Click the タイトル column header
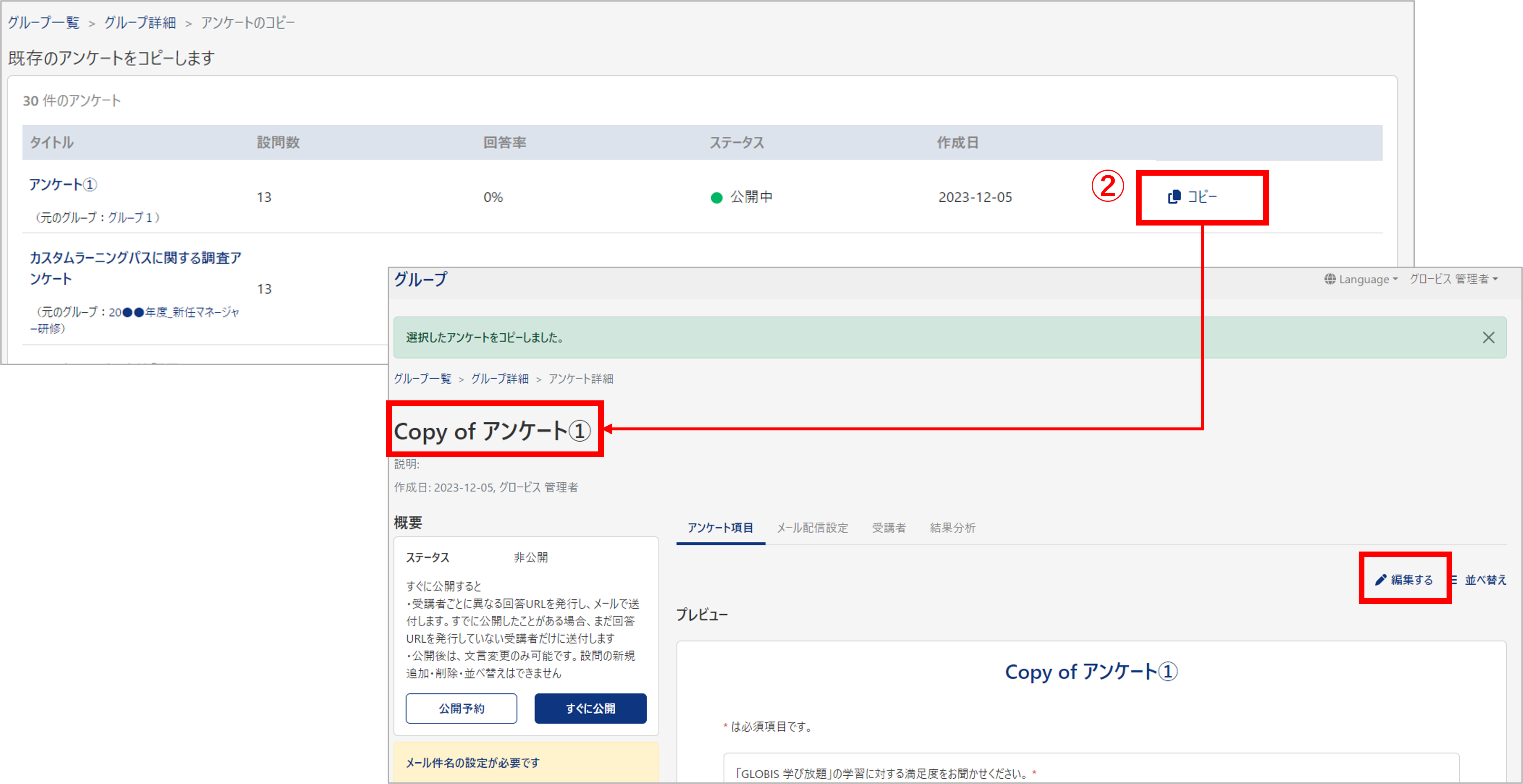 52,143
